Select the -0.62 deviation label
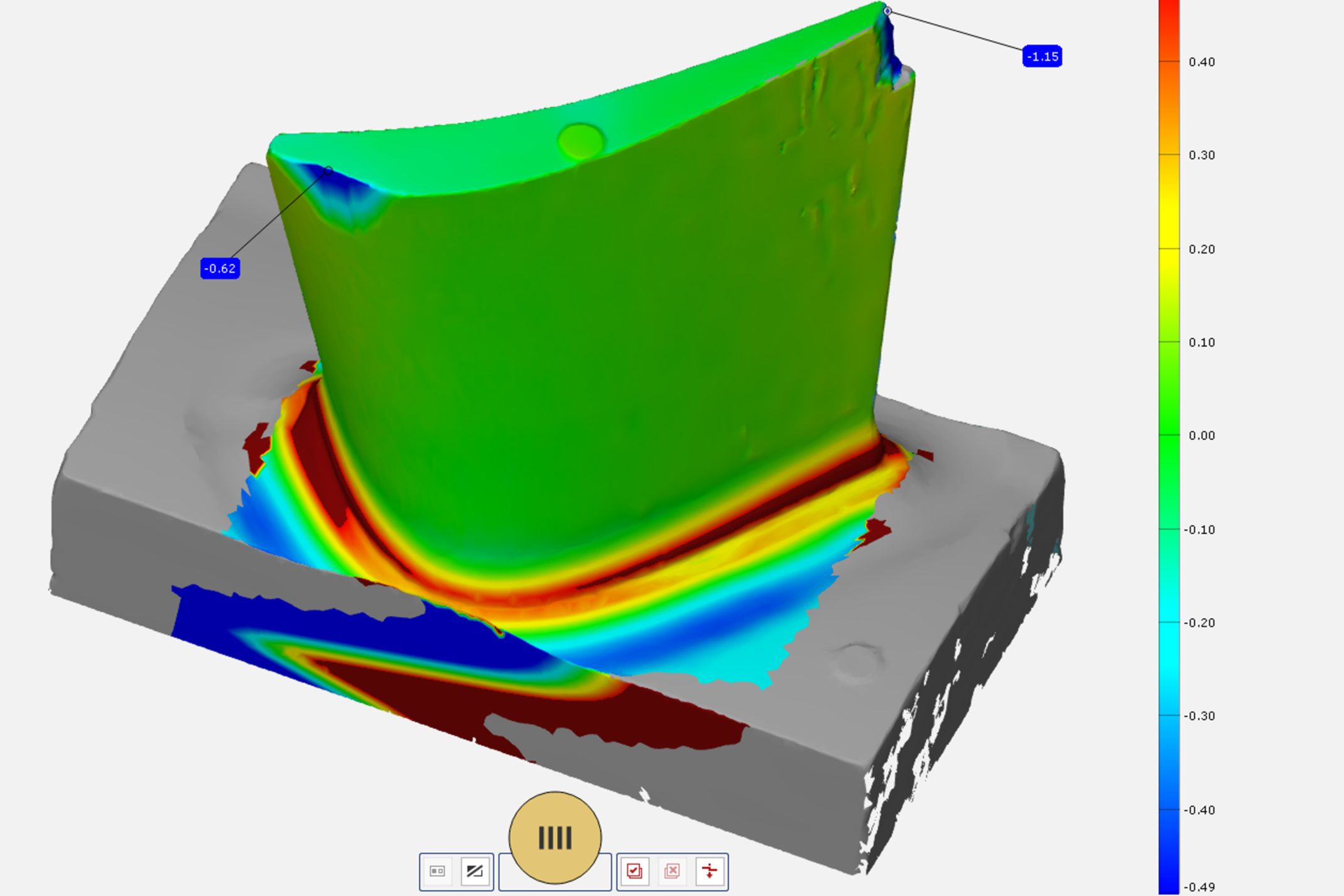Image resolution: width=1344 pixels, height=896 pixels. (x=220, y=269)
